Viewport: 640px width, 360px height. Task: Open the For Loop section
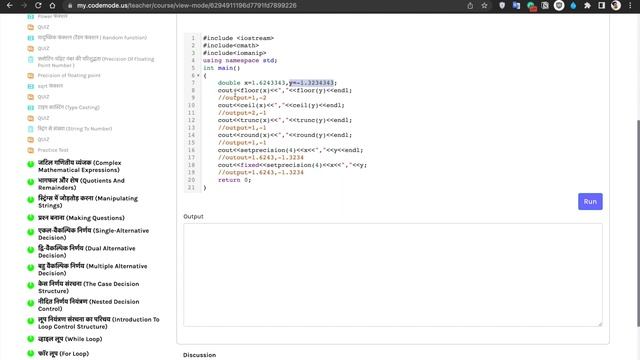63,353
